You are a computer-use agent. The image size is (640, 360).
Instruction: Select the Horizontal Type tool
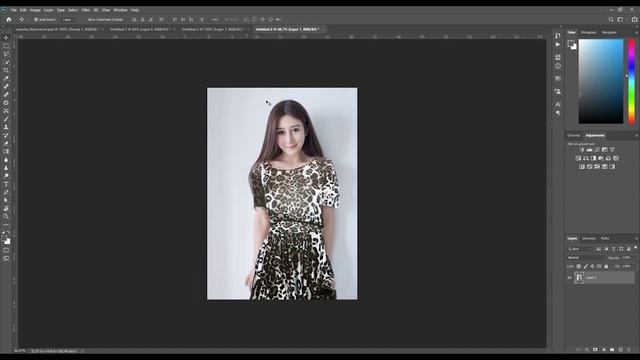pos(6,184)
